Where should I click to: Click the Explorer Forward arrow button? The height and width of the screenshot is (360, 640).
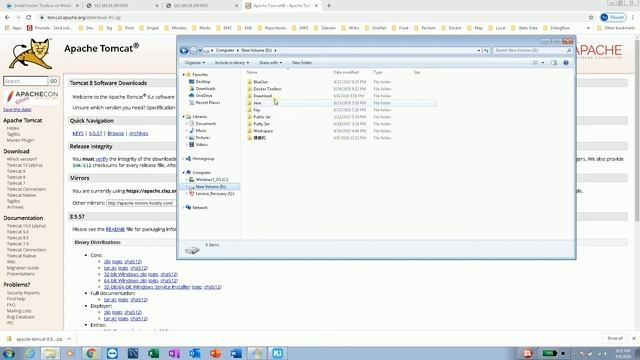[193, 50]
